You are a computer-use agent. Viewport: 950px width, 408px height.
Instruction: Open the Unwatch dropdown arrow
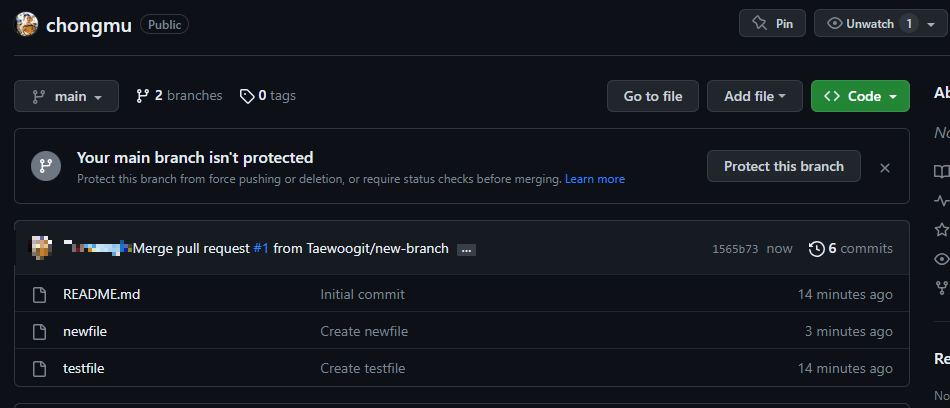(x=931, y=24)
